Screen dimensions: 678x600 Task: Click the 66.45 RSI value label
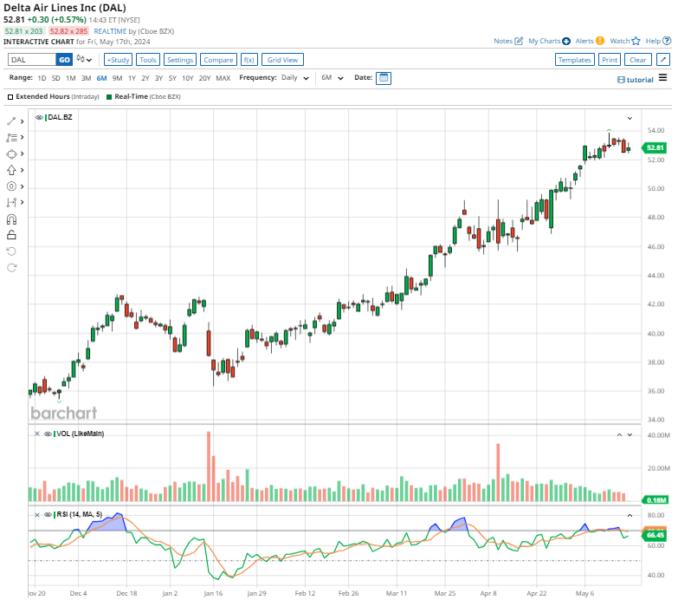[654, 535]
